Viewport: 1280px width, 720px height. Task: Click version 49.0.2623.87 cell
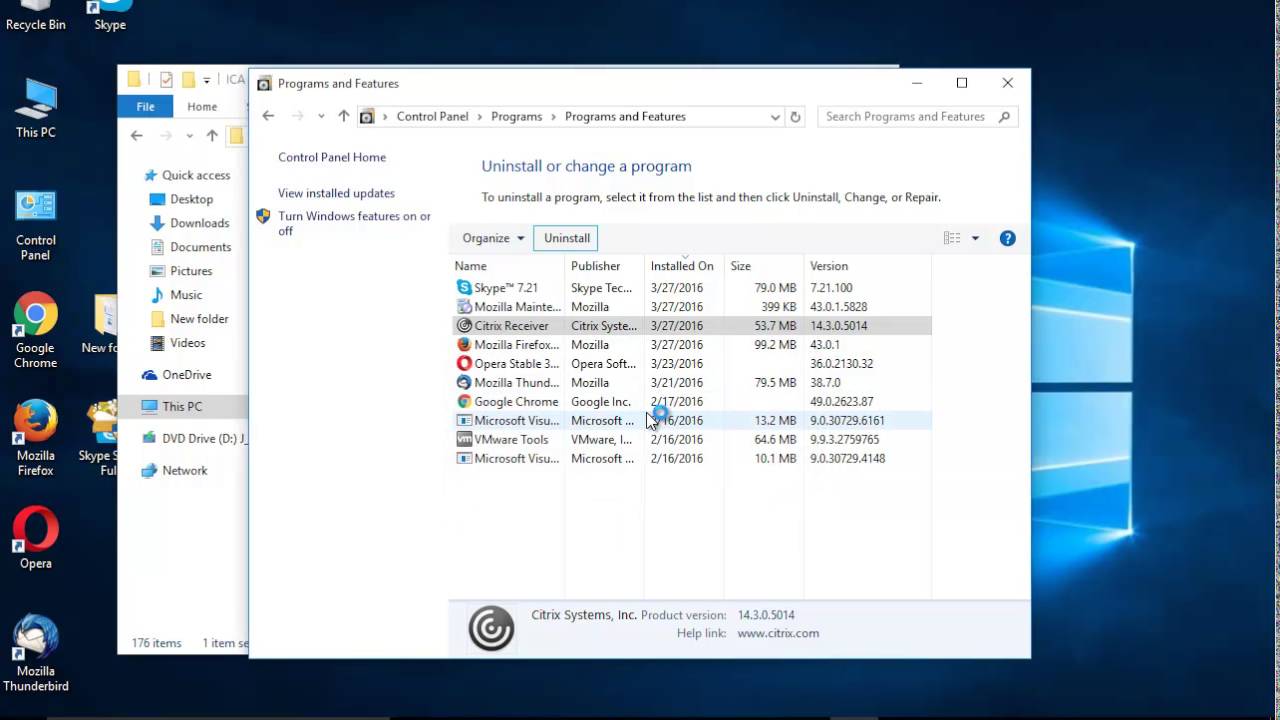(x=841, y=402)
